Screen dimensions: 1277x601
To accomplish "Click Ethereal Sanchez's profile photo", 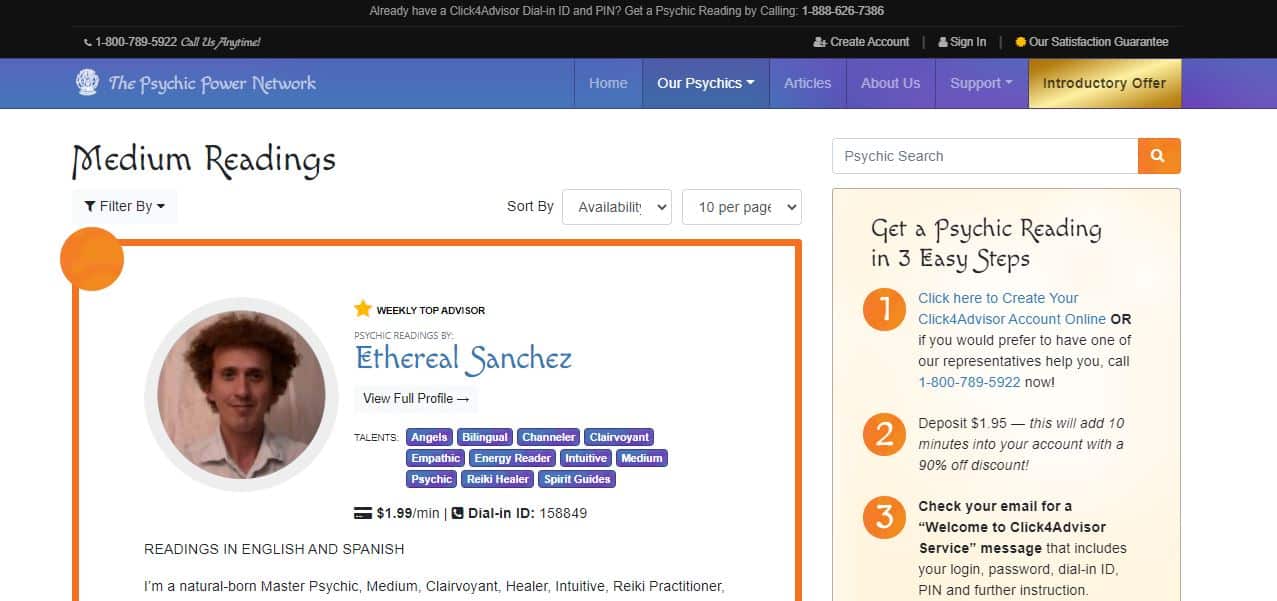I will click(x=241, y=395).
